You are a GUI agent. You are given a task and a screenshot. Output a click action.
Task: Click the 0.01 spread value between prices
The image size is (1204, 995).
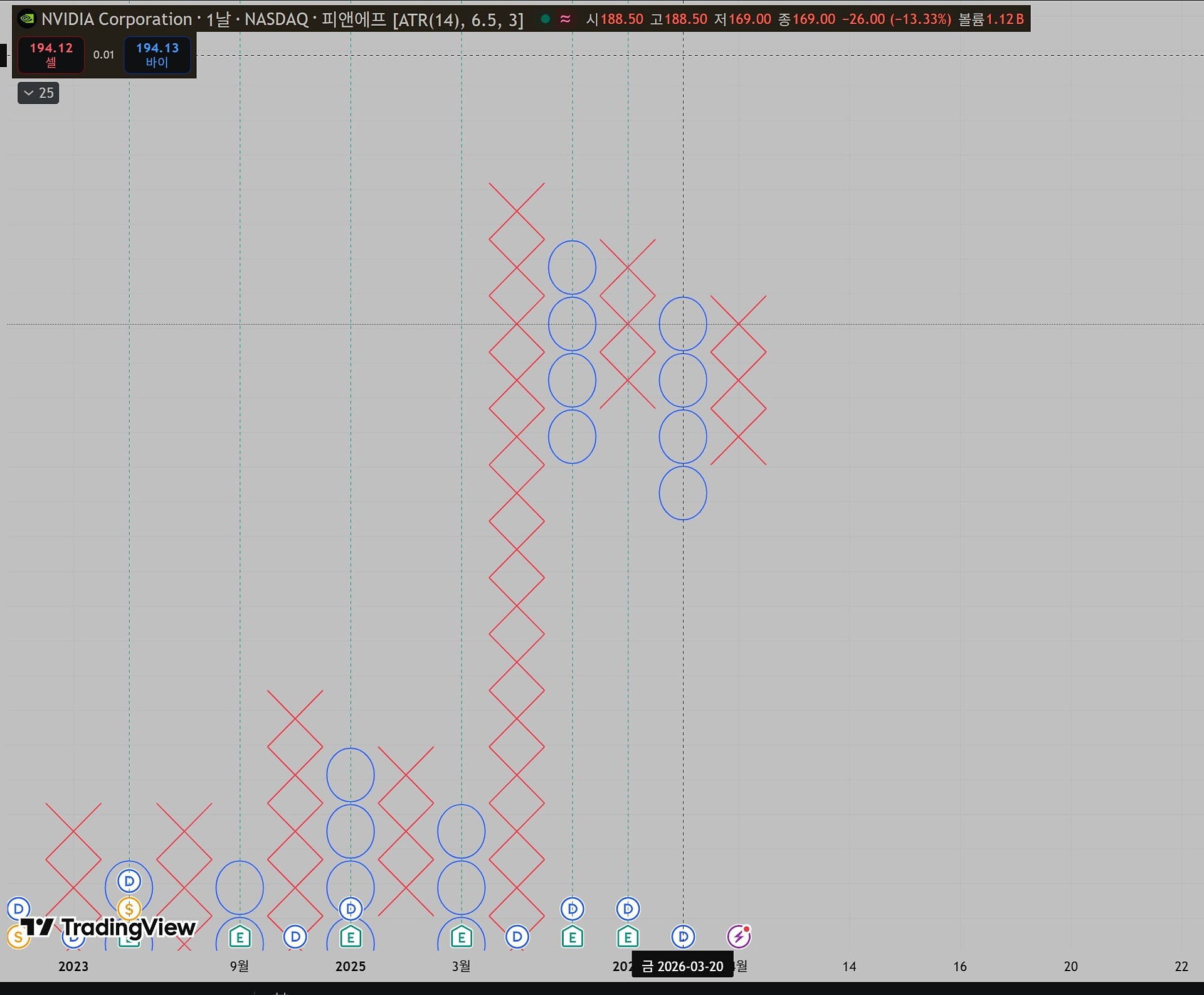[103, 55]
